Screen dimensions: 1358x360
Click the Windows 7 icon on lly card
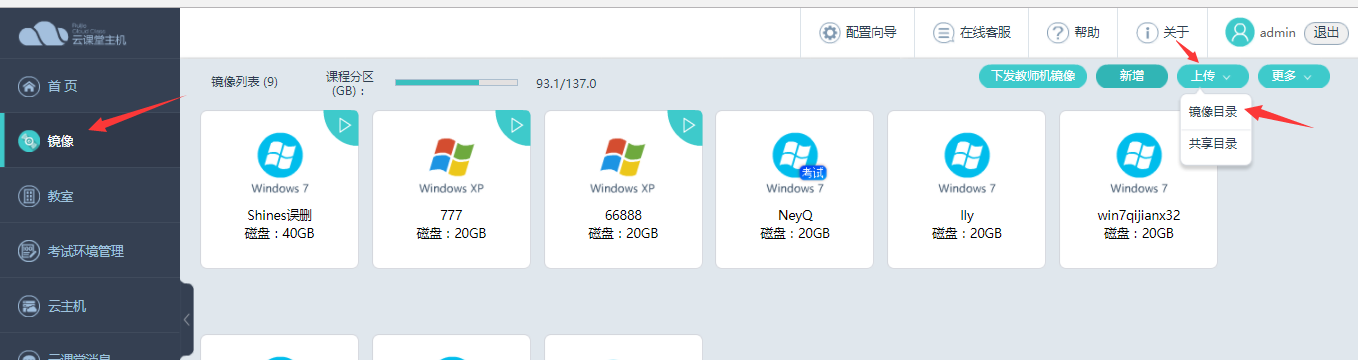coord(966,155)
